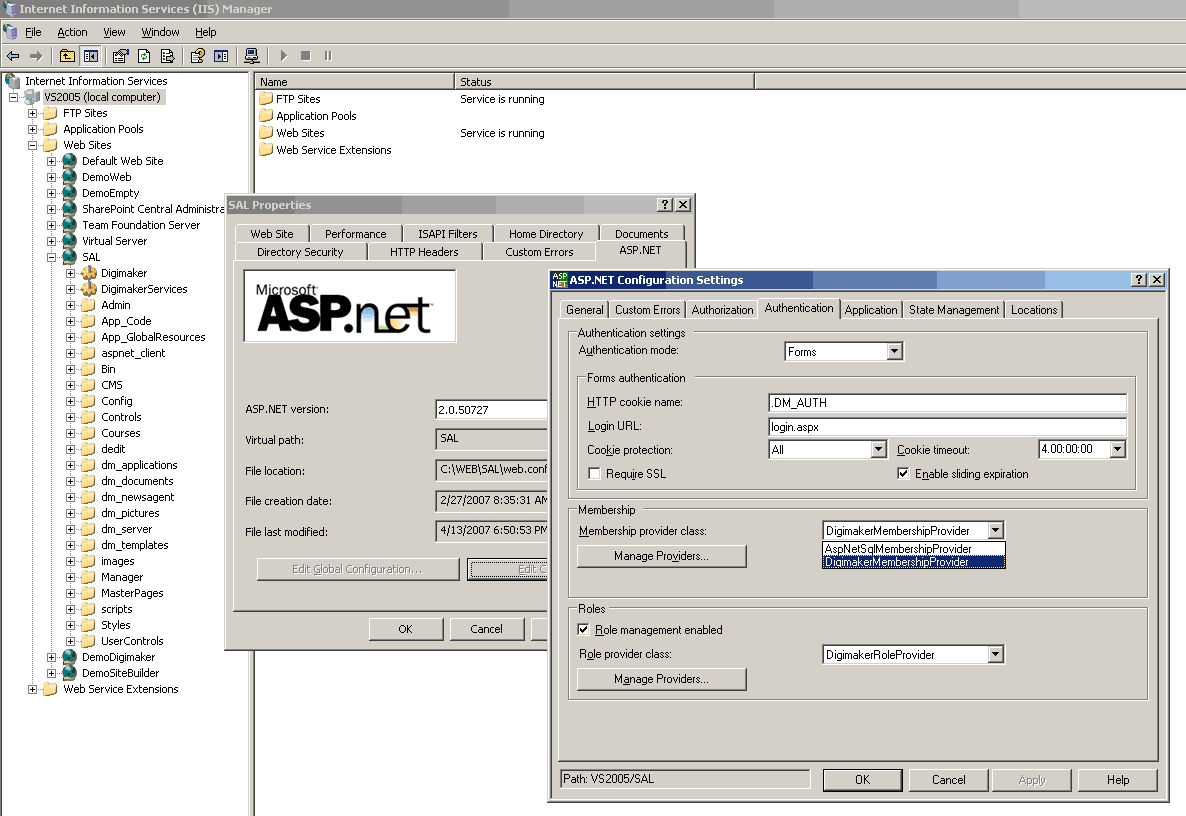Toggle the Show/Hide Action Pane toolbar icon

[x=221, y=56]
